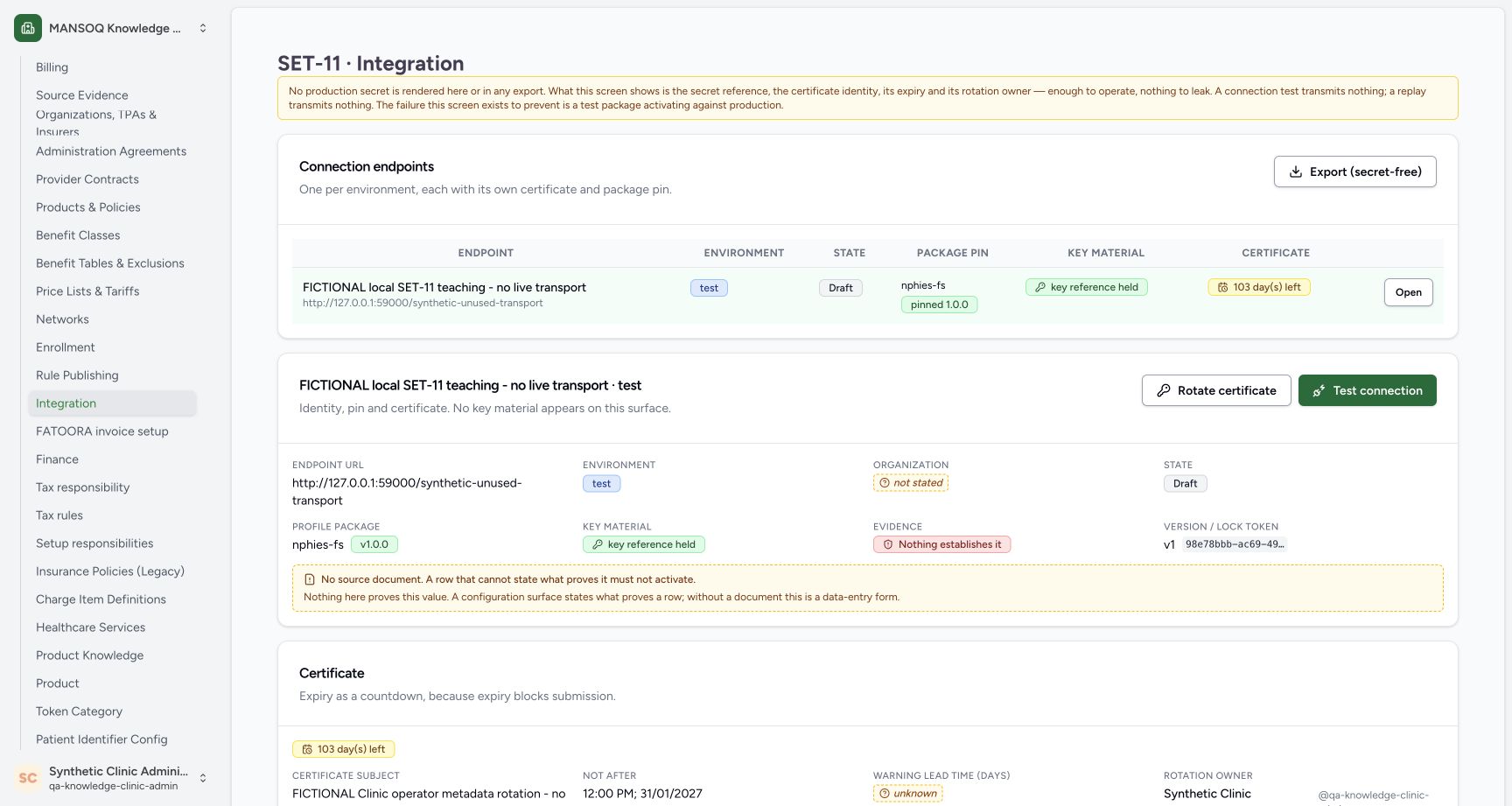
Task: Click key icon in detail key reference held
Action: [x=598, y=544]
